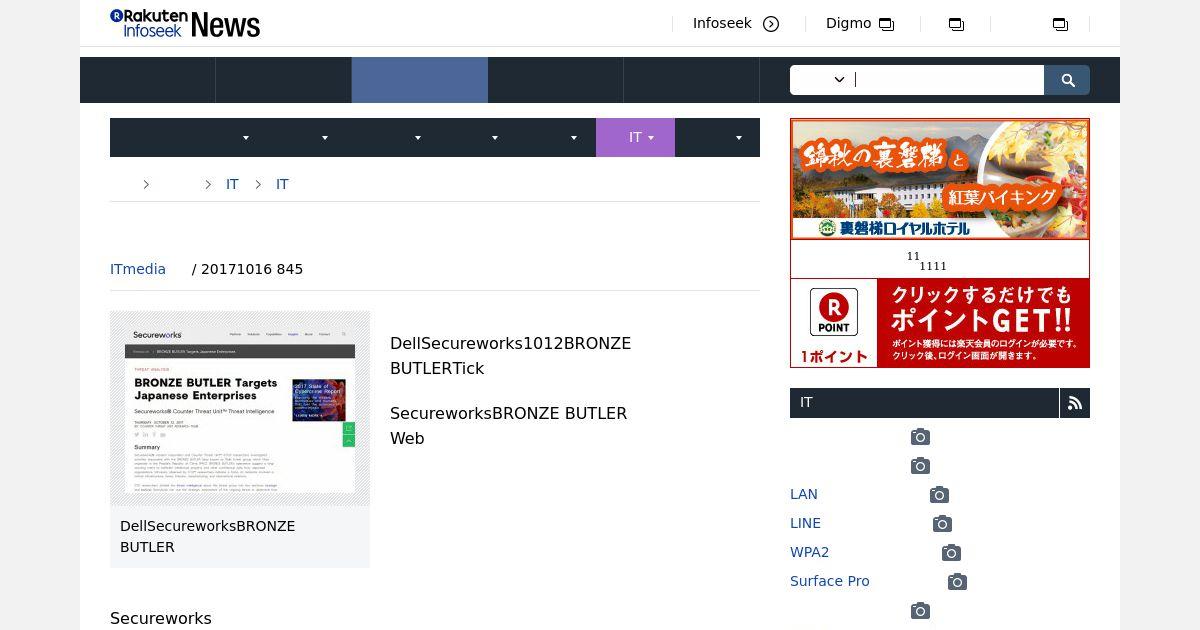Expand the IT category dropdown arrow
The image size is (1200, 630).
[x=651, y=138]
